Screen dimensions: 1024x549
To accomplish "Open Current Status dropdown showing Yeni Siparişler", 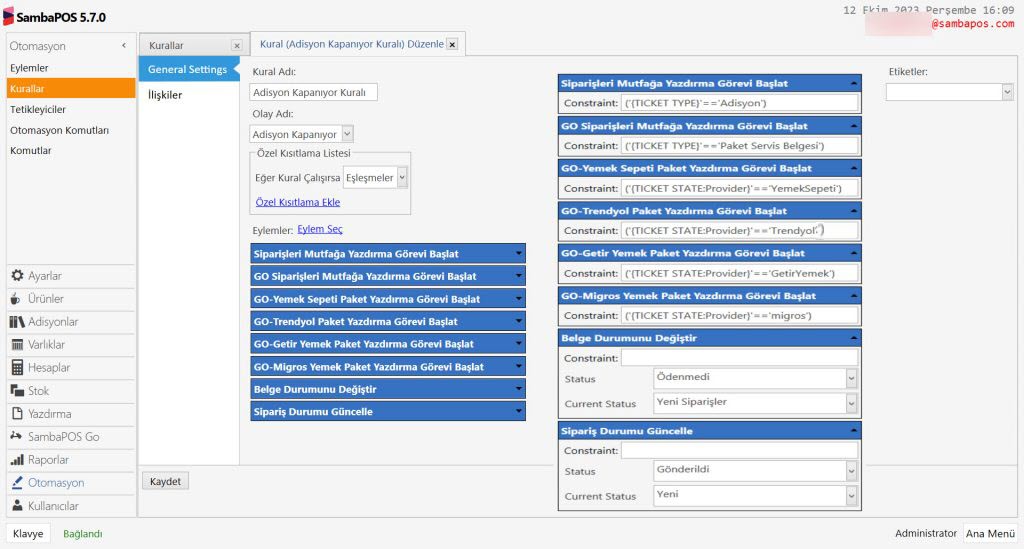I will 851,403.
